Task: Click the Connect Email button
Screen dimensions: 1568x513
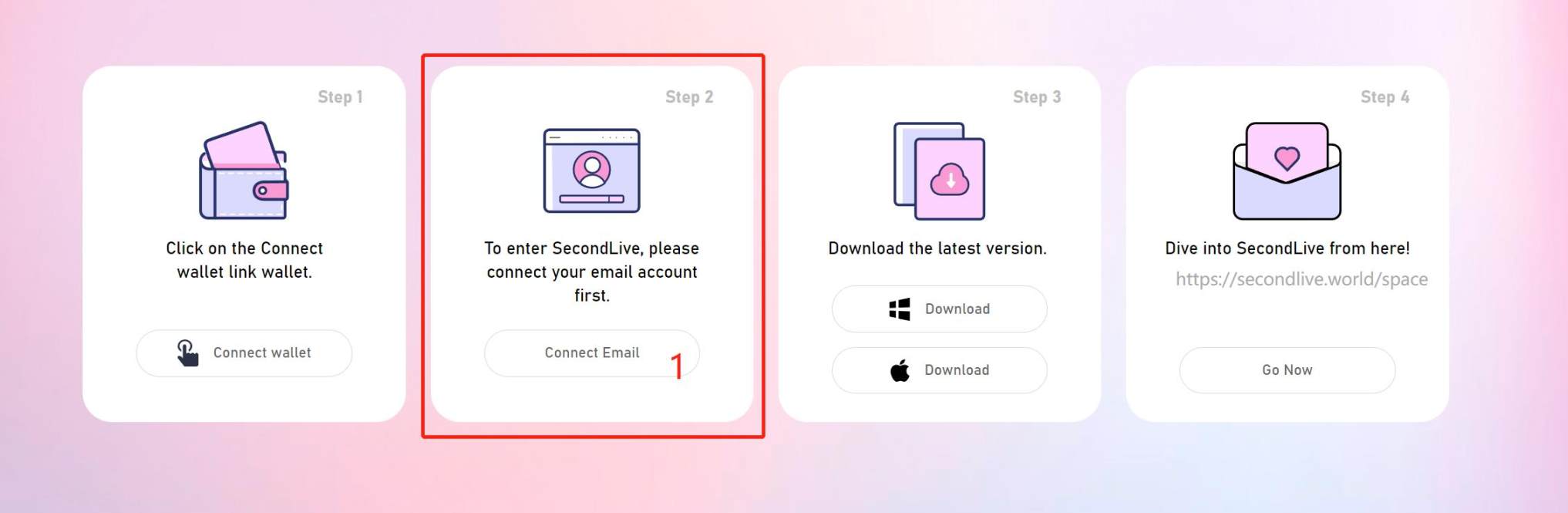Action: click(x=592, y=353)
